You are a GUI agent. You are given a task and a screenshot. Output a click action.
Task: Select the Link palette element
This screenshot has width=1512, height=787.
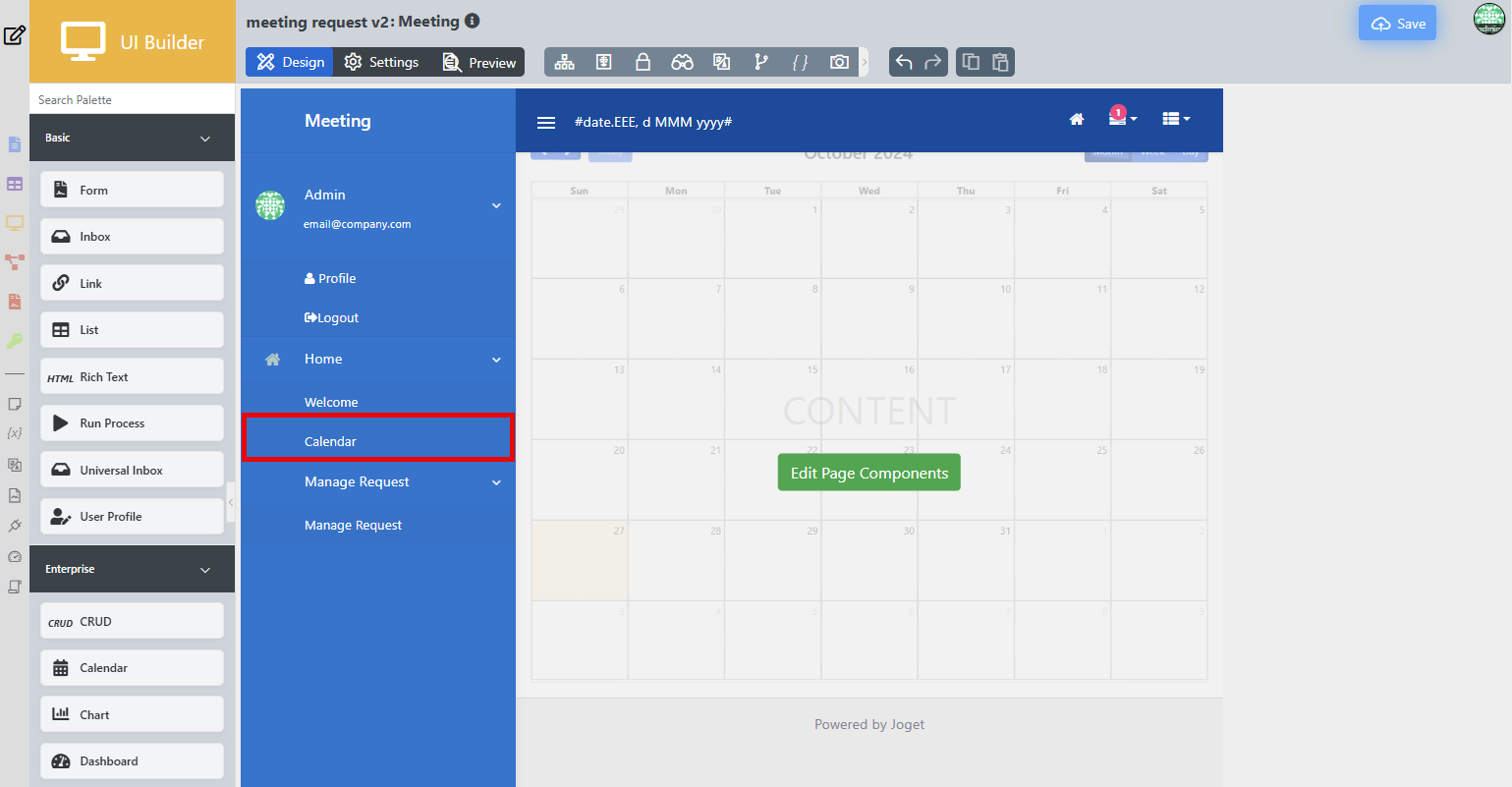pyautogui.click(x=132, y=283)
